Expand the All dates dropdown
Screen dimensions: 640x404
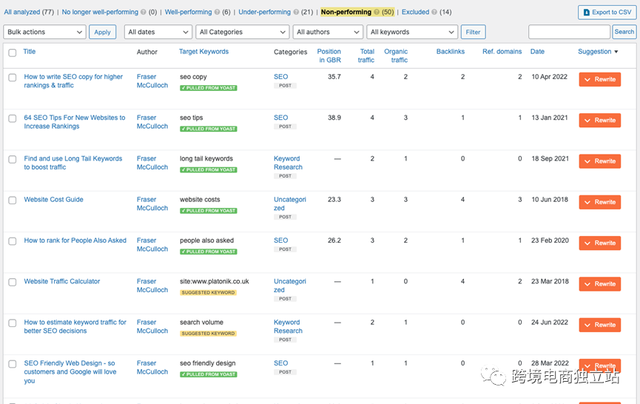coord(157,32)
